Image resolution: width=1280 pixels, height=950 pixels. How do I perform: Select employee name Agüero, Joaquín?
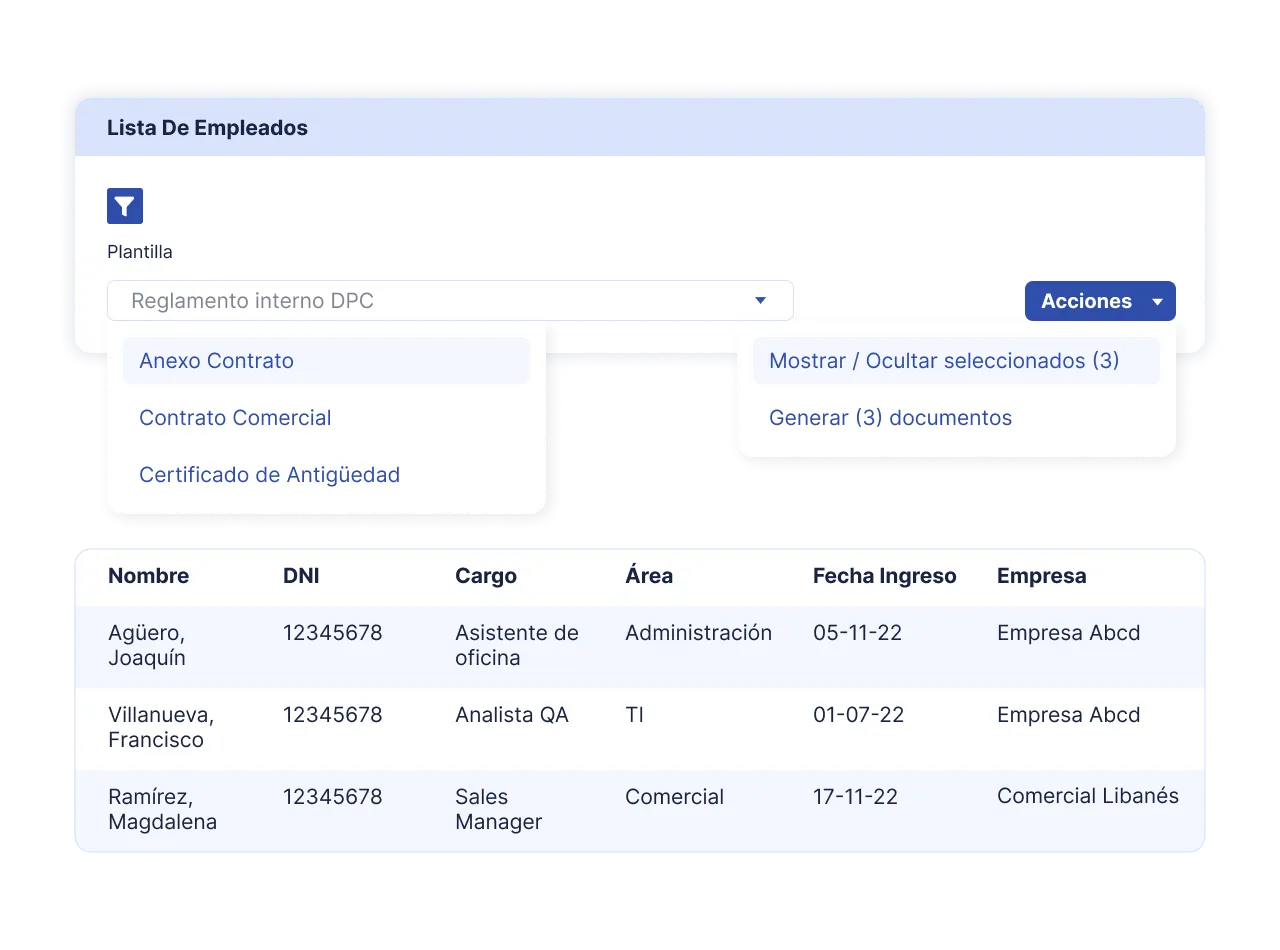click(147, 646)
